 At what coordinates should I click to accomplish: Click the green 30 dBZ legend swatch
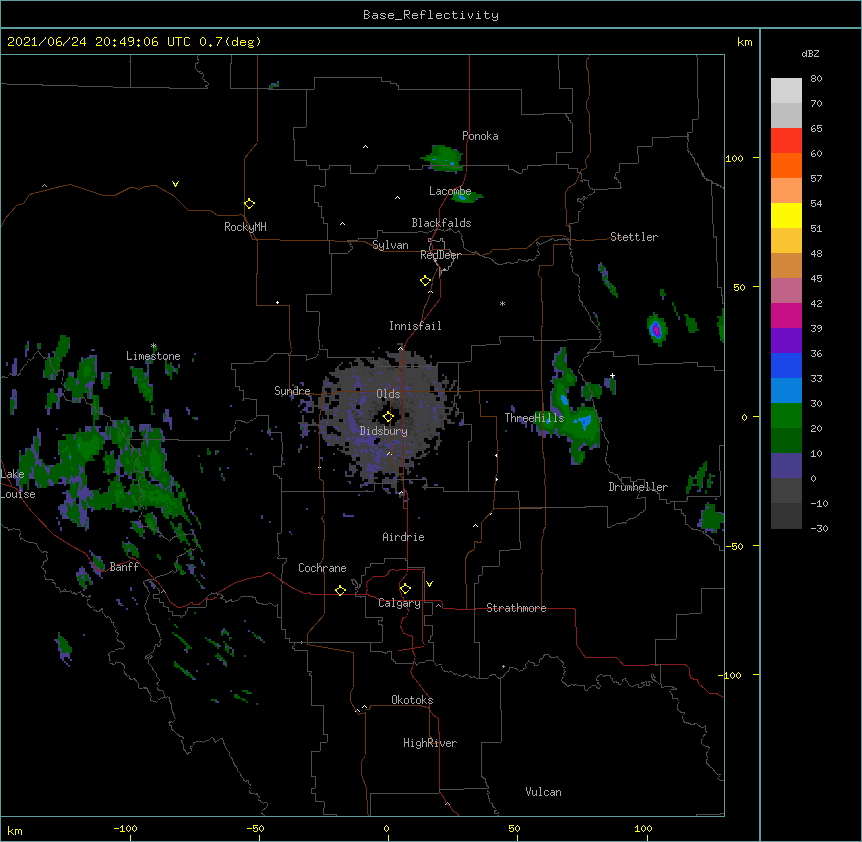(786, 416)
